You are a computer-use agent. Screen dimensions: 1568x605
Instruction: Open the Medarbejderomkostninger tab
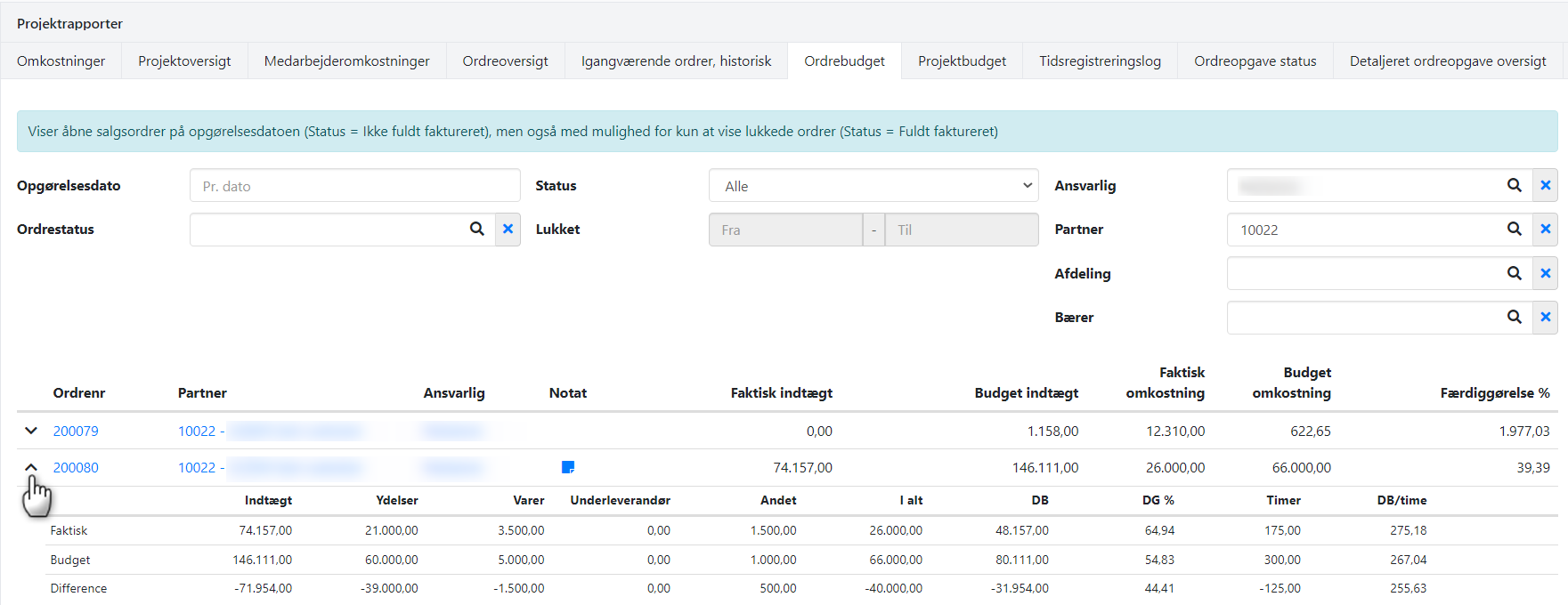click(347, 60)
